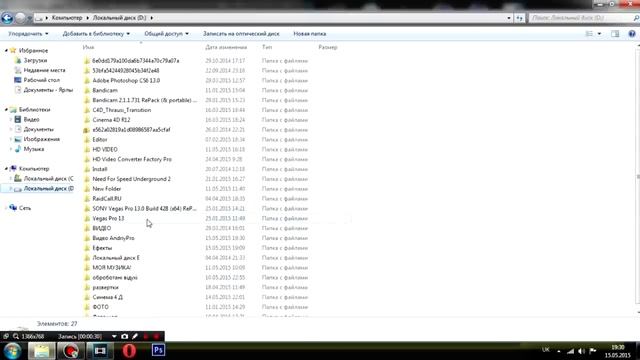This screenshot has width=640, height=360.
Task: Sort by the Тип column header
Action: click(267, 47)
